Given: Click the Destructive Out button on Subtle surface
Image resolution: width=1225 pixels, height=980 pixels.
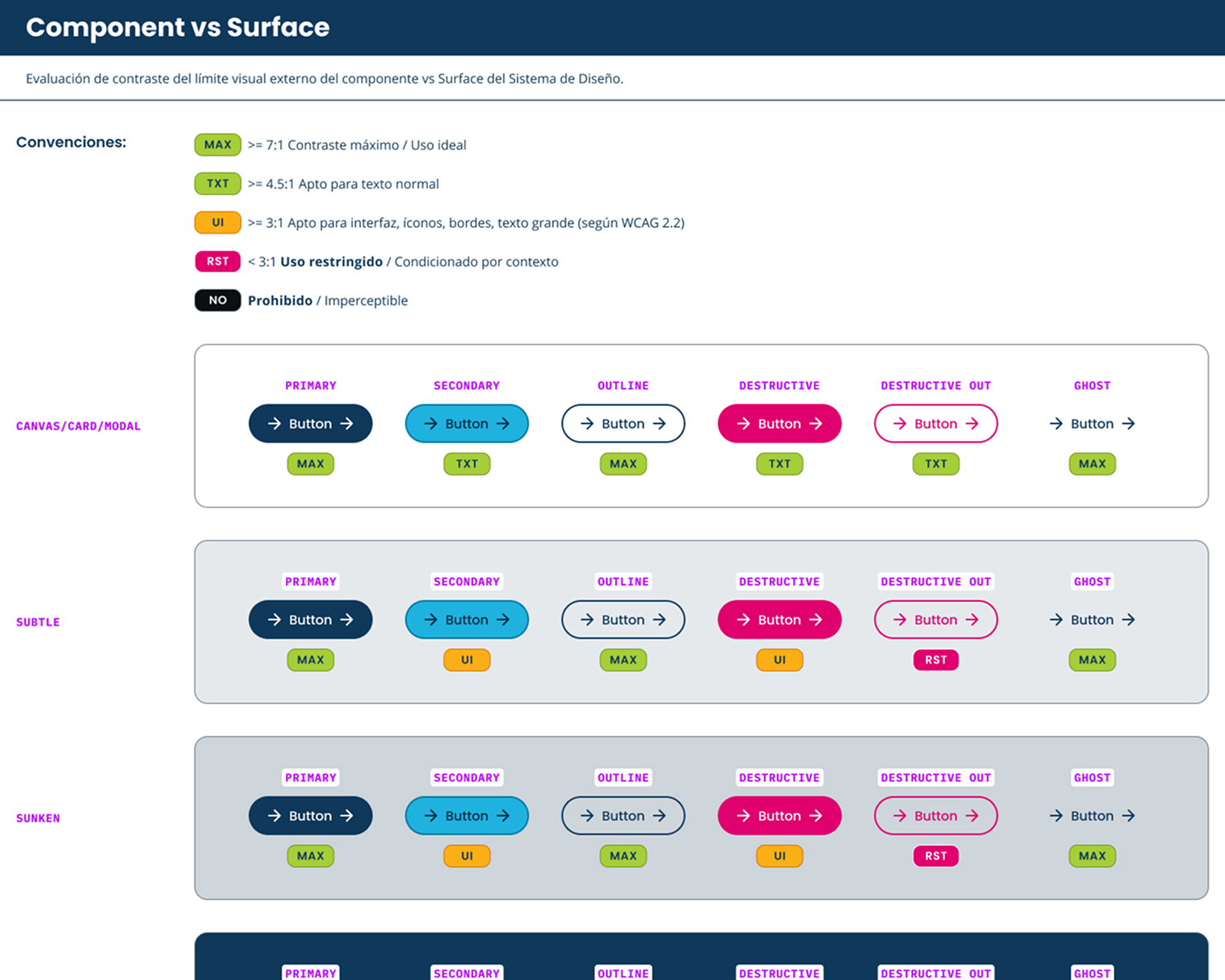Looking at the screenshot, I should 936,620.
